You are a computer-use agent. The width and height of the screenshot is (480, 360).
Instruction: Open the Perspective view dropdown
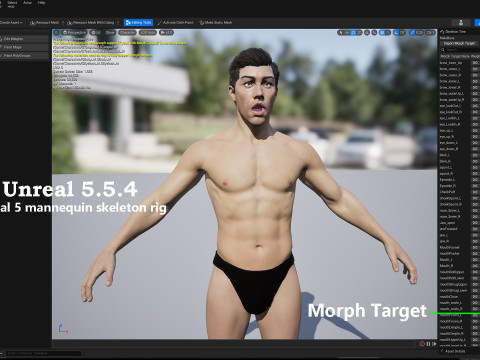click(74, 32)
